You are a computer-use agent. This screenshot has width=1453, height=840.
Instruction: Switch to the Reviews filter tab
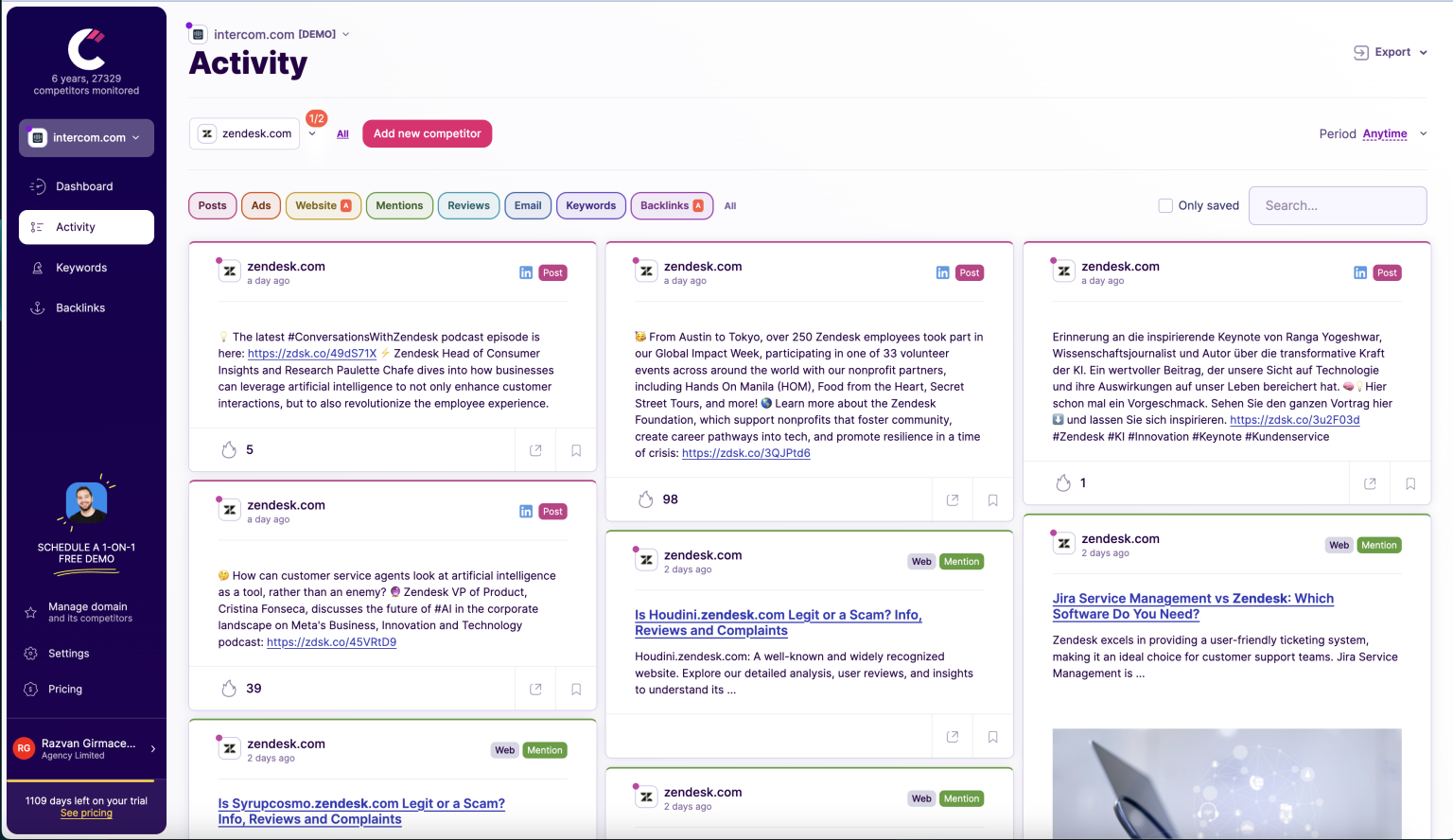[468, 205]
